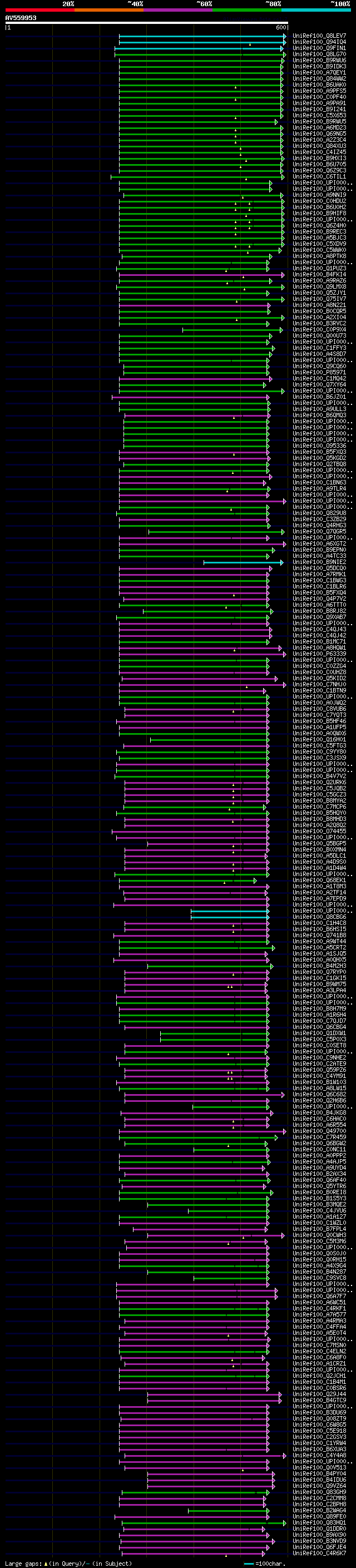Image resolution: width=356 pixels, height=1568 pixels.
Task: Select hit label UniRef100_Q9VZ64
Action: [x=319, y=1485]
